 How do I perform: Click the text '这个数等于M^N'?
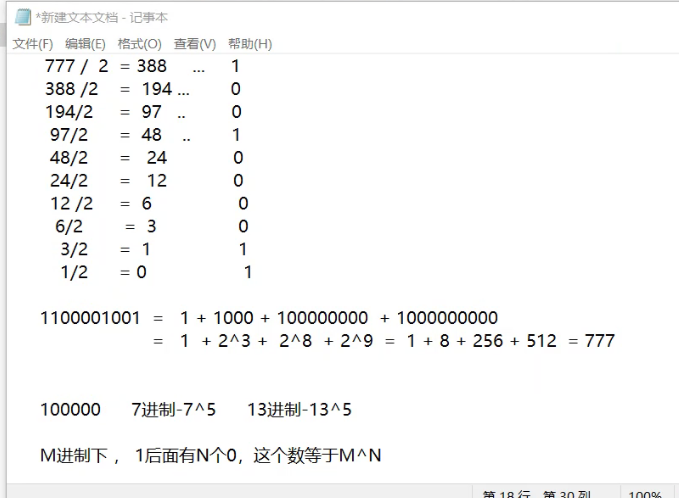317,456
